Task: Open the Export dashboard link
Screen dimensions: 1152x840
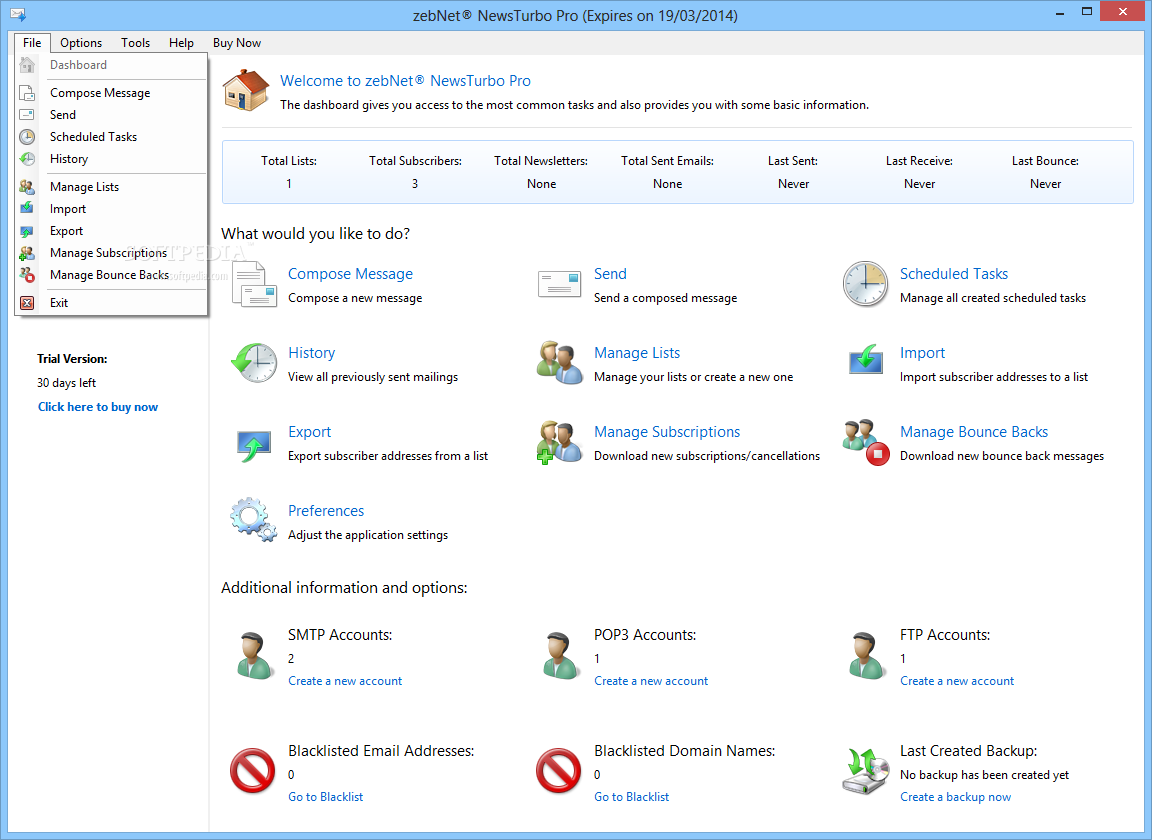Action: [309, 432]
